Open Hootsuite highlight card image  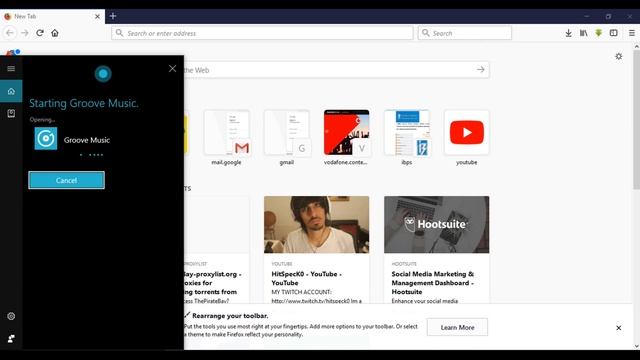click(436, 224)
